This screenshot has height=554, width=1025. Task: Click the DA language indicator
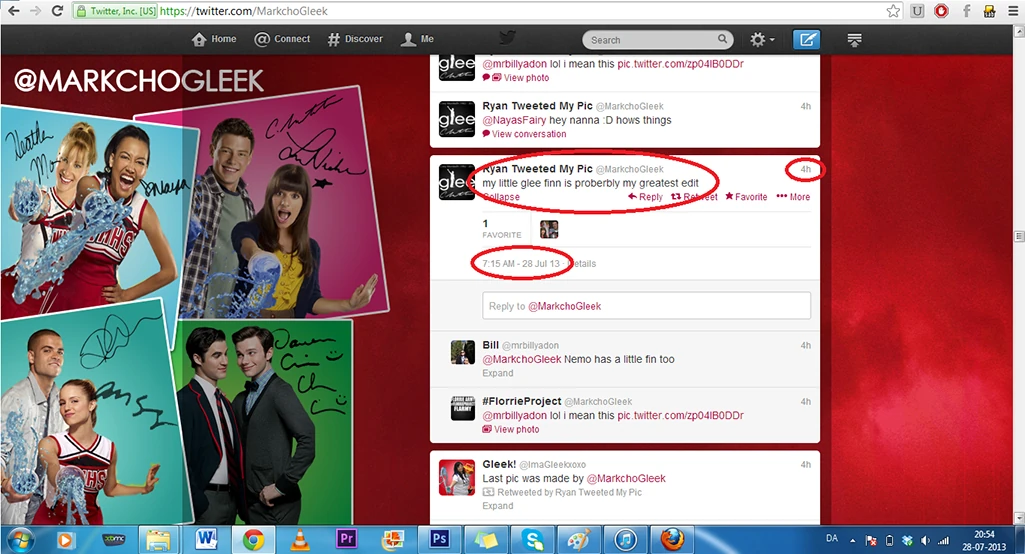coord(832,538)
